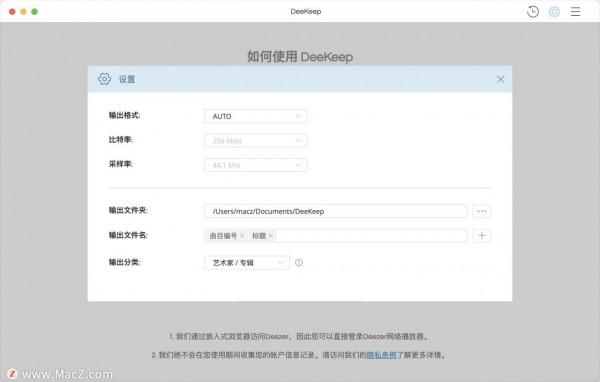
Task: Open the 比特率 256 kbps dropdown
Action: click(x=256, y=141)
